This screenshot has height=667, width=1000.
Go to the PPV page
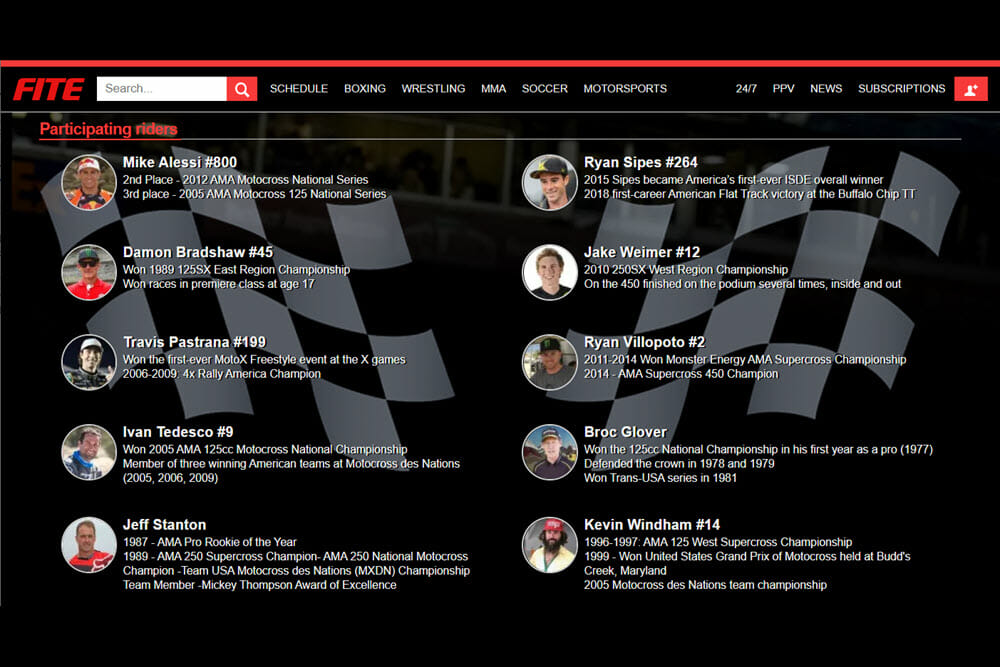[x=783, y=89]
